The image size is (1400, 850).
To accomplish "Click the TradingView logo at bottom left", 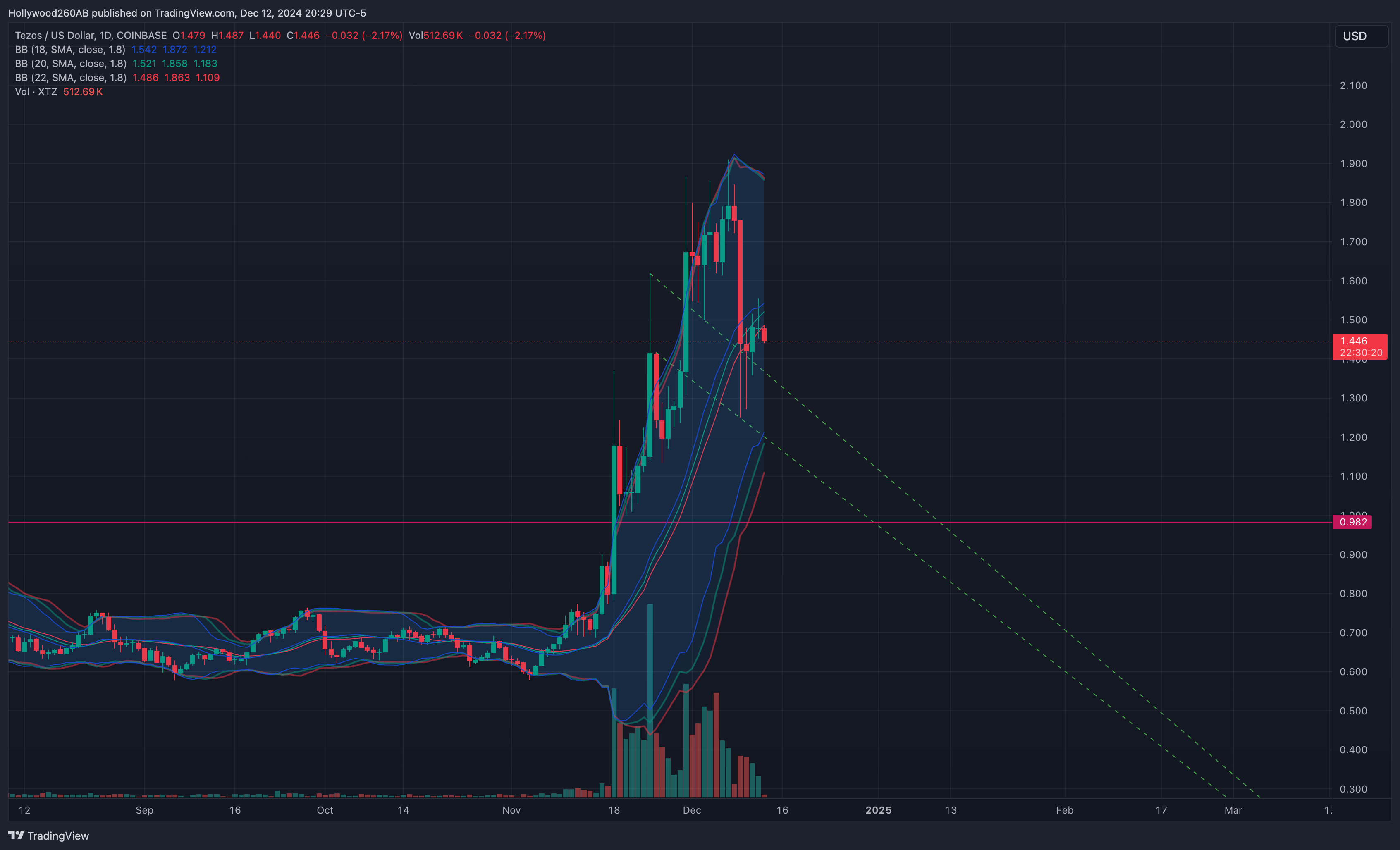I will [x=48, y=835].
